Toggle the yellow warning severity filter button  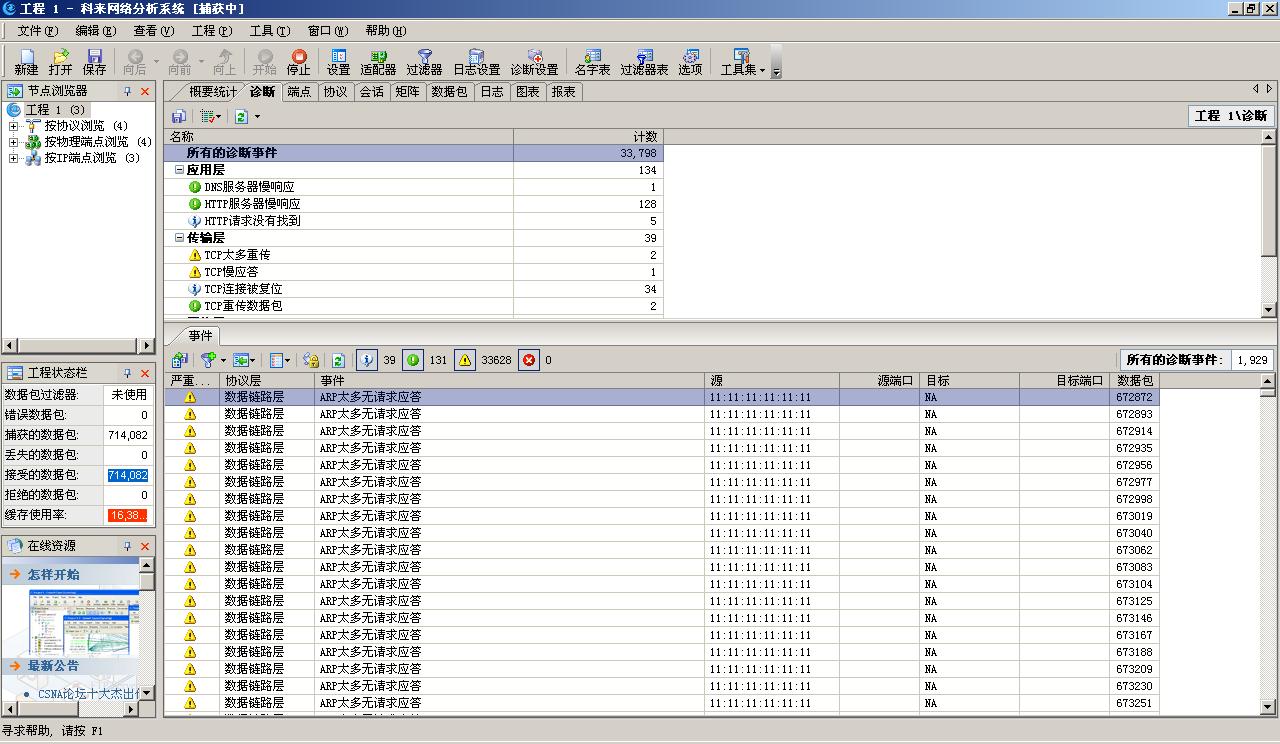tap(465, 360)
